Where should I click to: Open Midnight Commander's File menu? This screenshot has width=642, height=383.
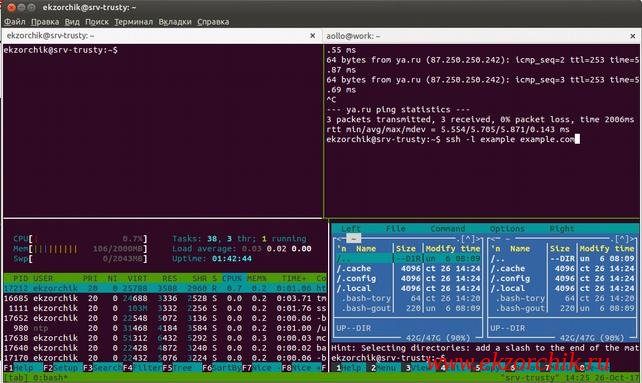point(396,229)
